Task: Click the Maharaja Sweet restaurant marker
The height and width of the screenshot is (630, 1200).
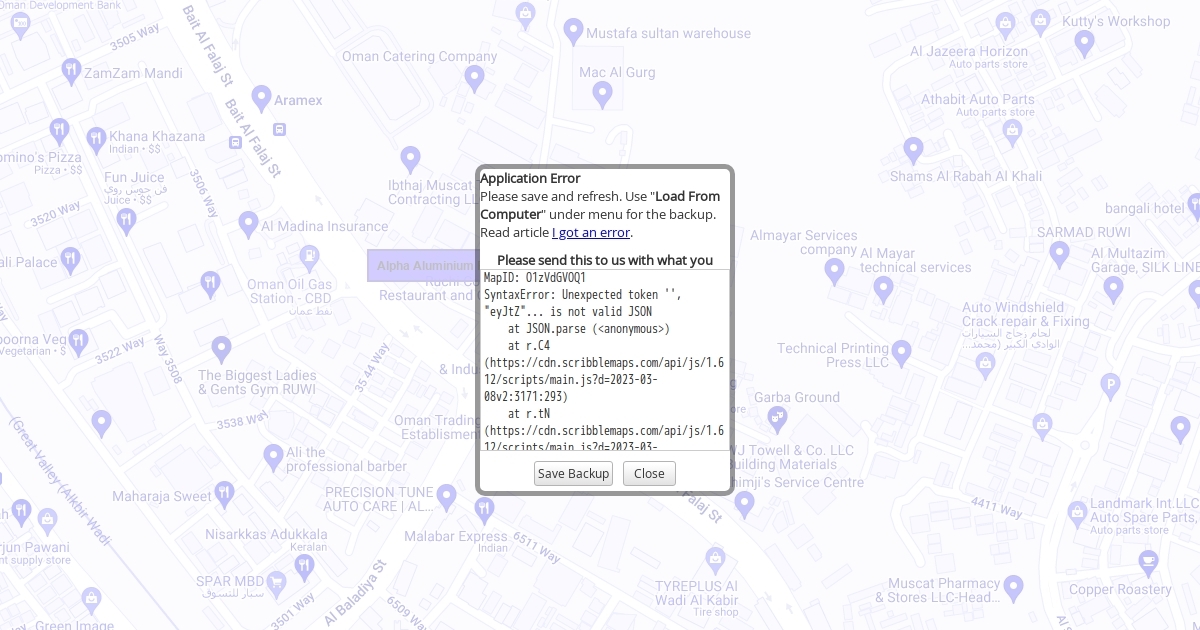Action: (225, 493)
